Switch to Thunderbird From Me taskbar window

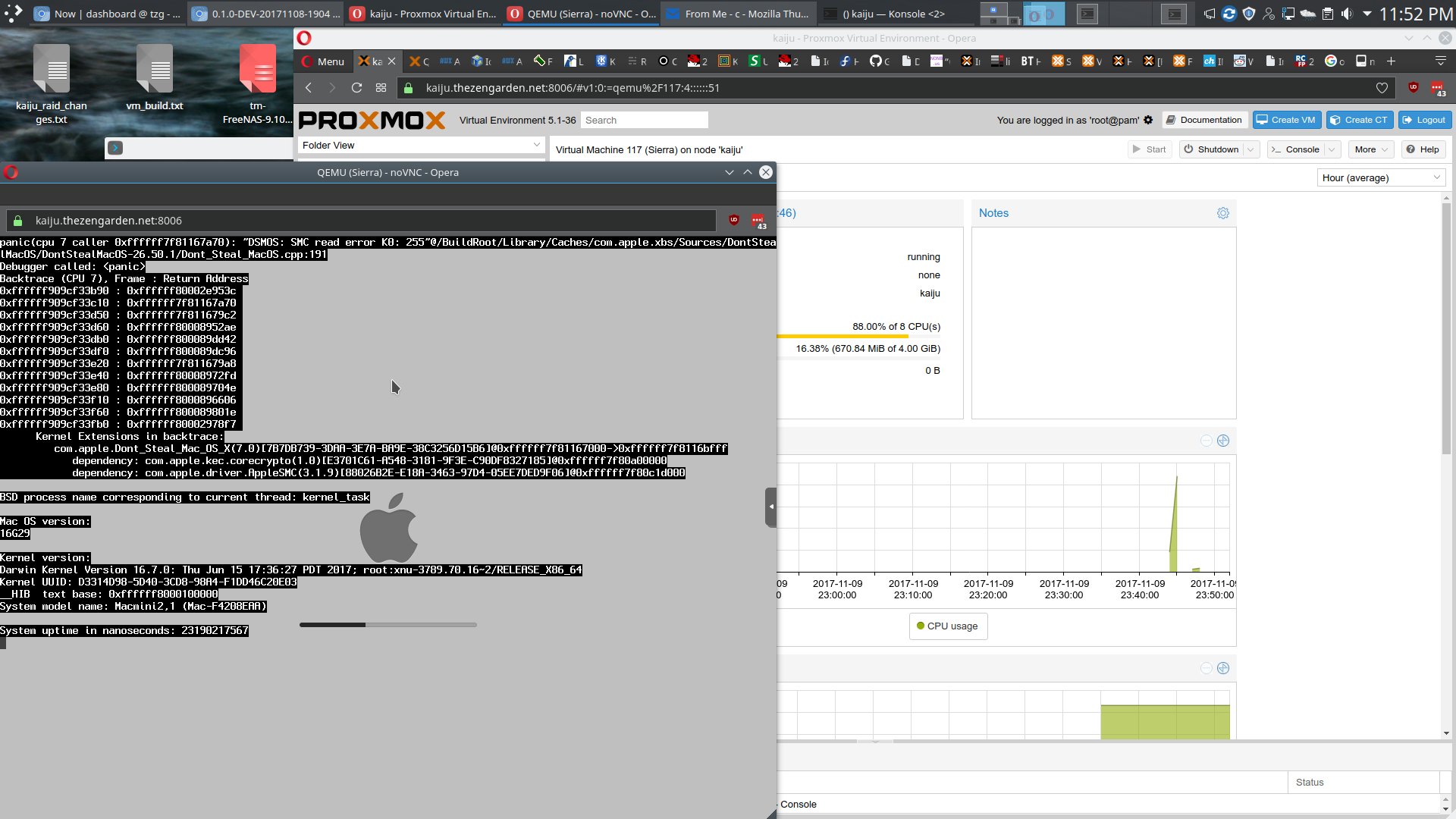click(738, 14)
